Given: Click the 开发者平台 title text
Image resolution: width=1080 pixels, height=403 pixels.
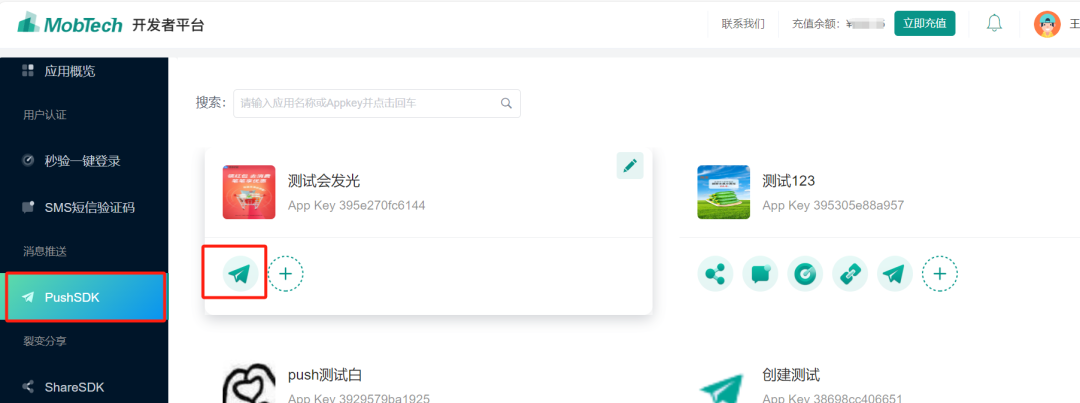Looking at the screenshot, I should (x=169, y=25).
